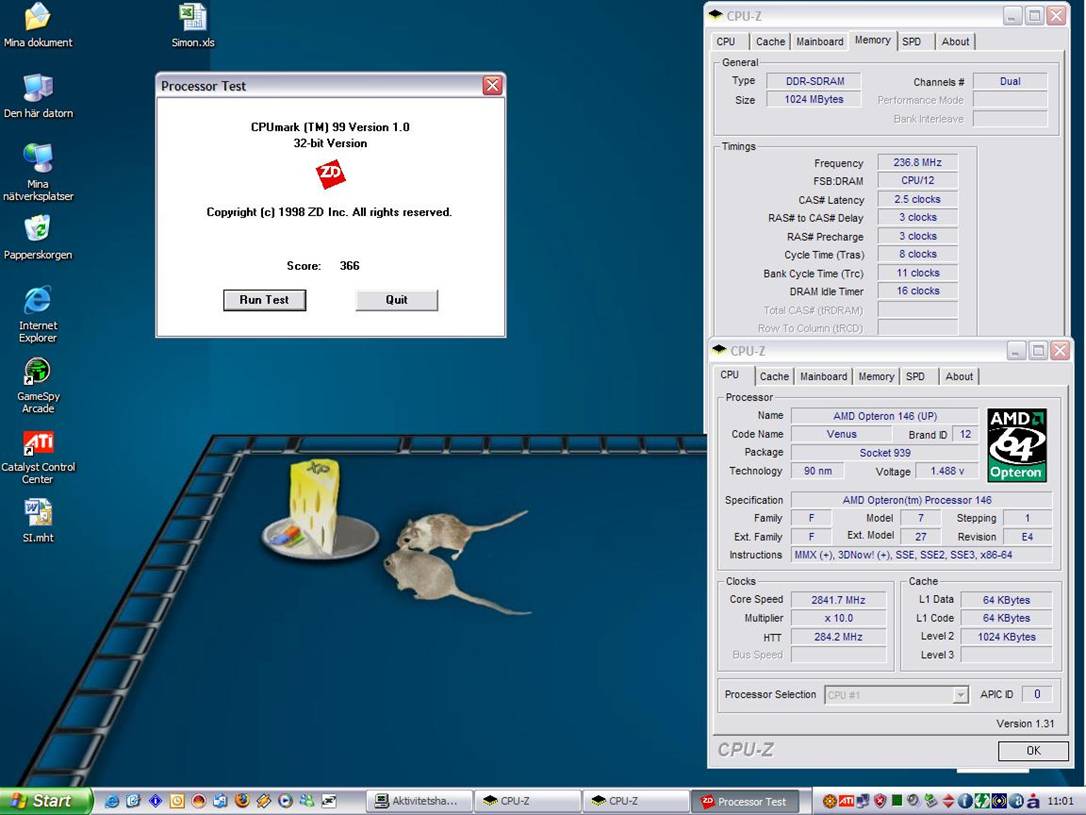Click Quit in the Processor Test dialog

click(x=396, y=300)
